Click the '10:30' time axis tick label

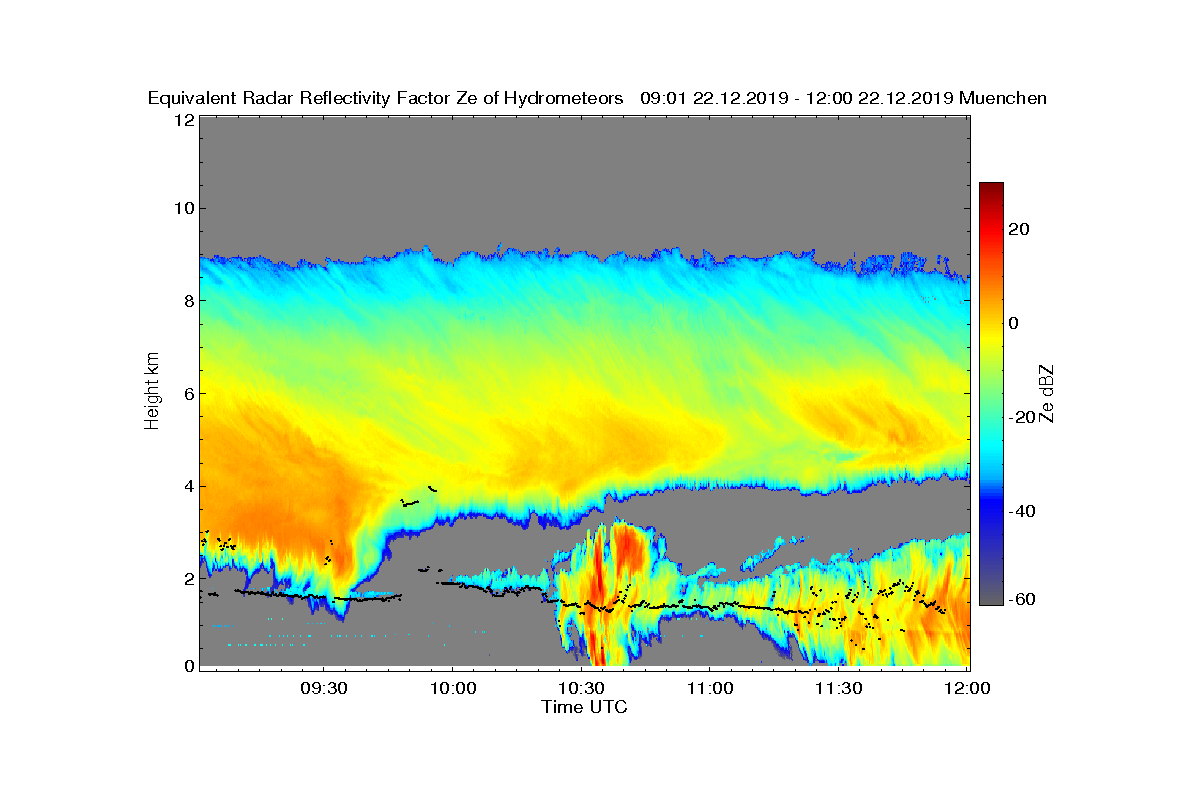[x=581, y=689]
